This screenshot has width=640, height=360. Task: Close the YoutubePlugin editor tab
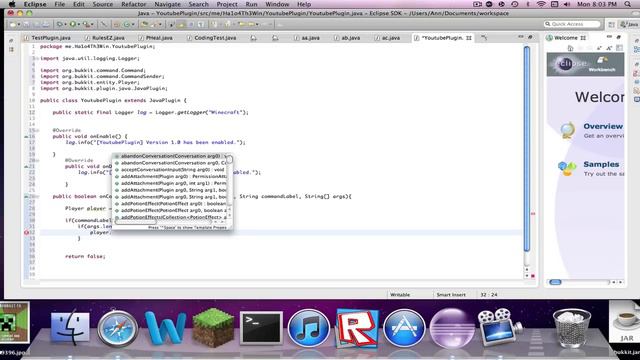tap(469, 38)
